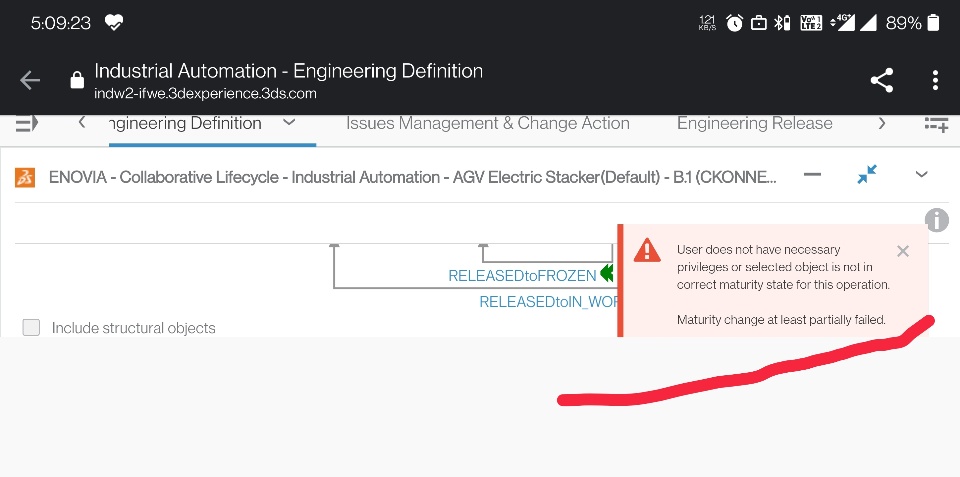
Task: Click the ENOVIA Collaborative Lifecycle app icon
Action: (26, 177)
